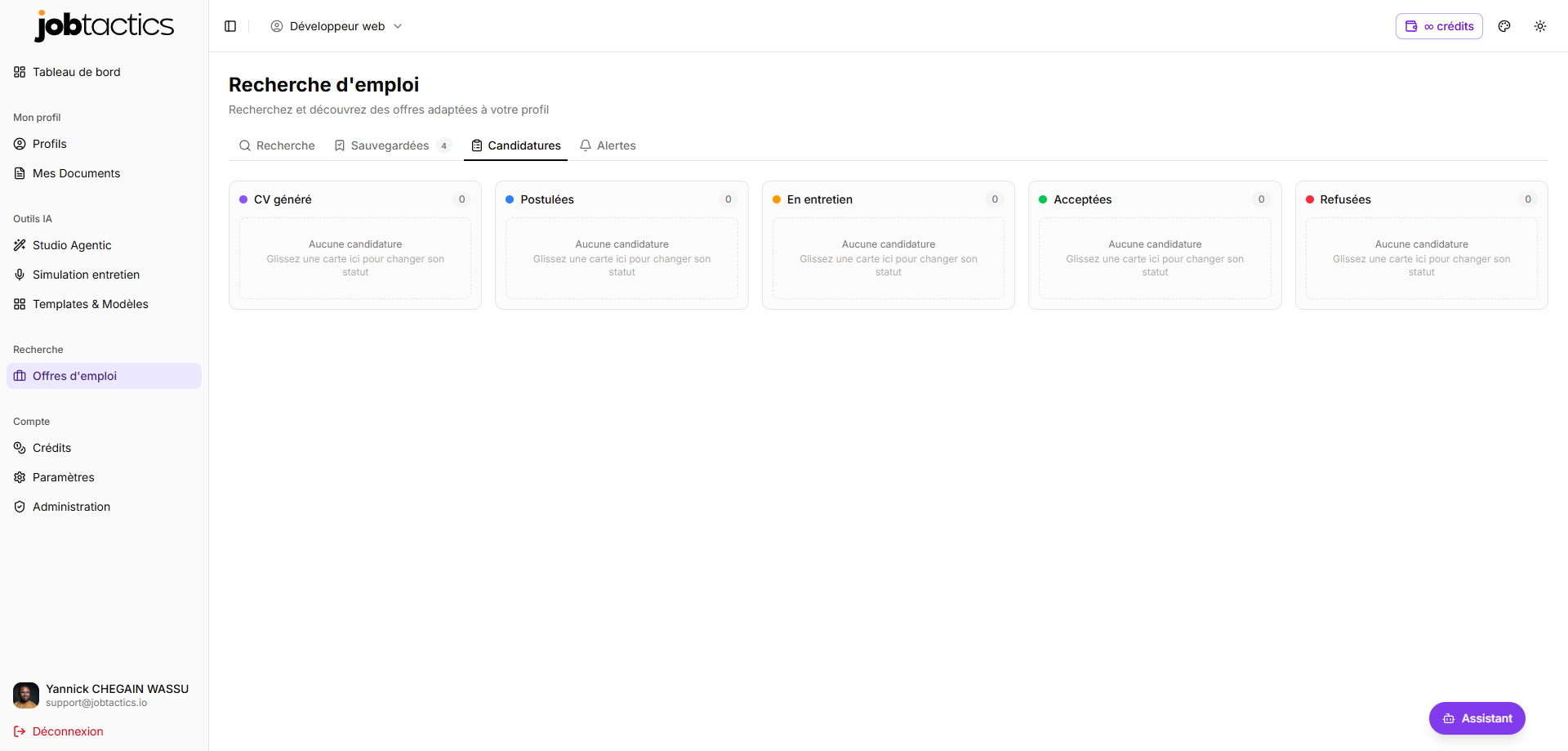This screenshot has width=1568, height=751.
Task: Click the Offres d'emploi briefcase icon
Action: click(20, 376)
